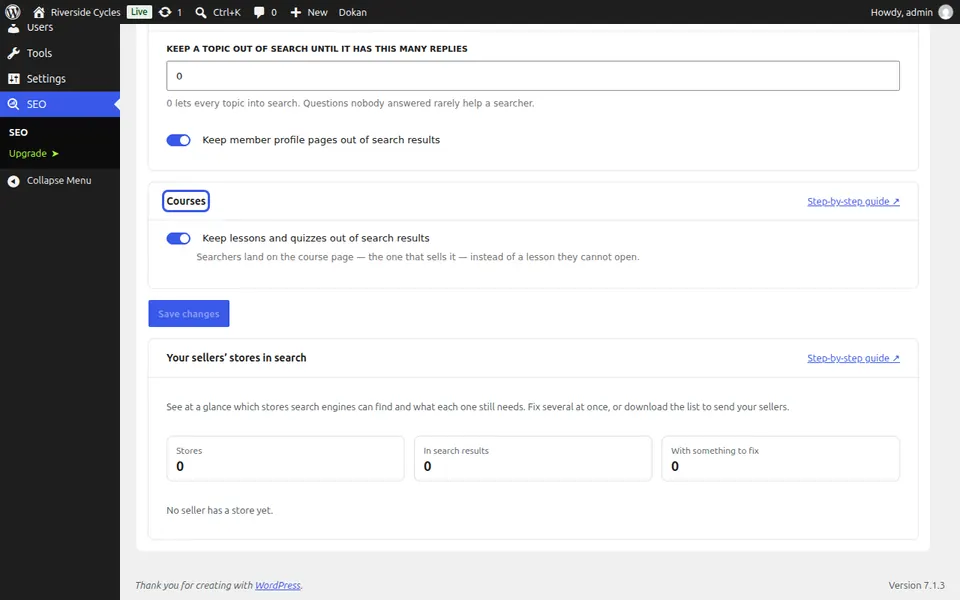Toggle Keep member profile pages out of search
Image resolution: width=960 pixels, height=600 pixels.
click(x=178, y=140)
